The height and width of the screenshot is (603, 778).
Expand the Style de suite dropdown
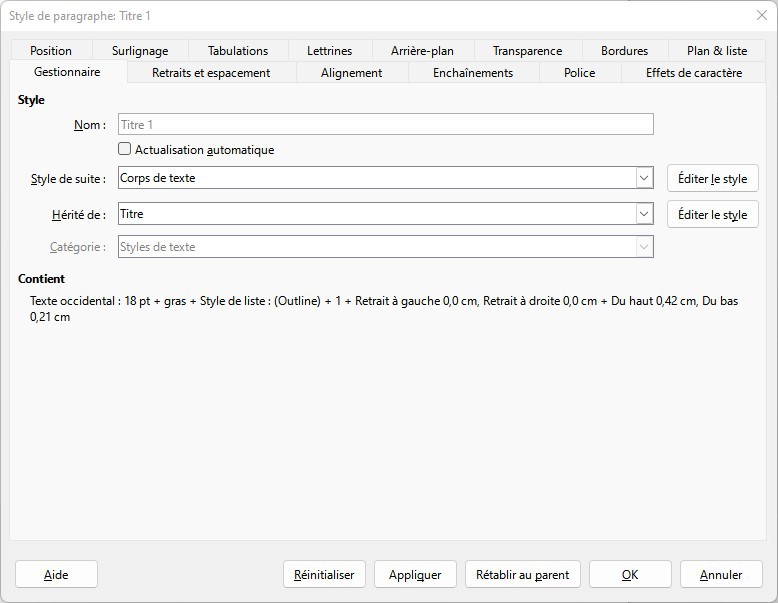point(644,178)
